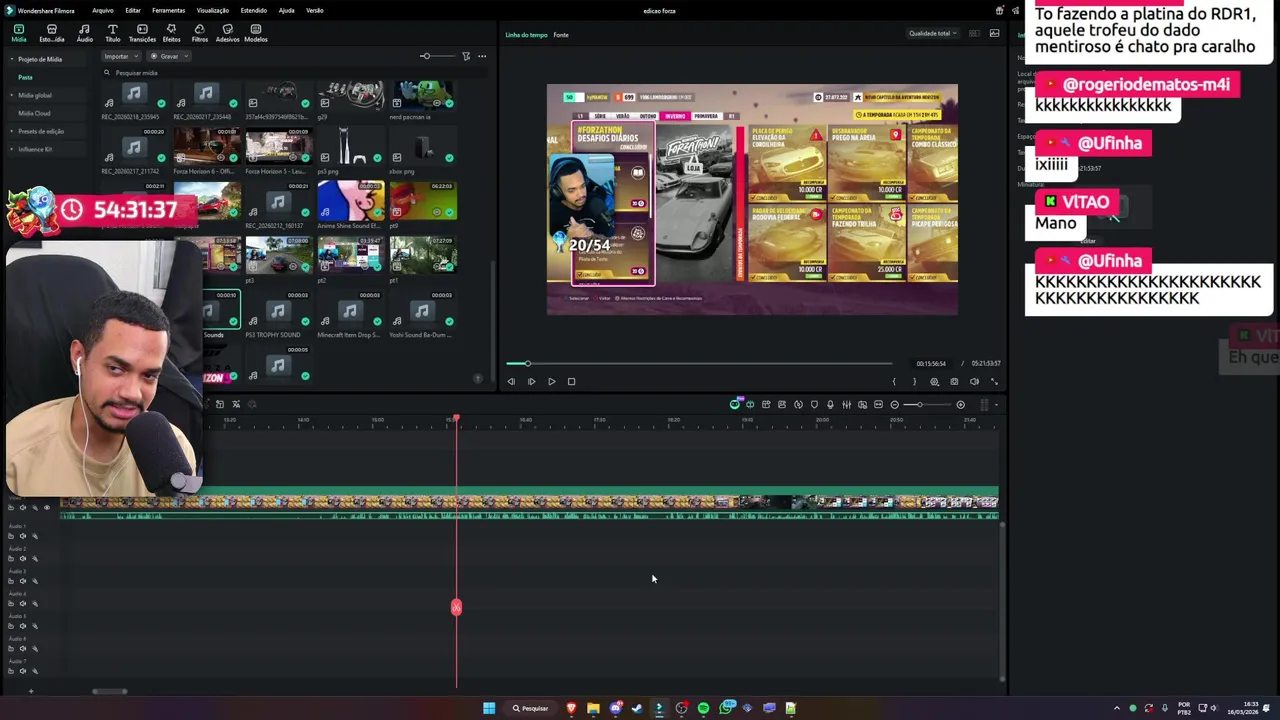Zoom out the timeline
This screenshot has height=720, width=1280.
pos(894,405)
